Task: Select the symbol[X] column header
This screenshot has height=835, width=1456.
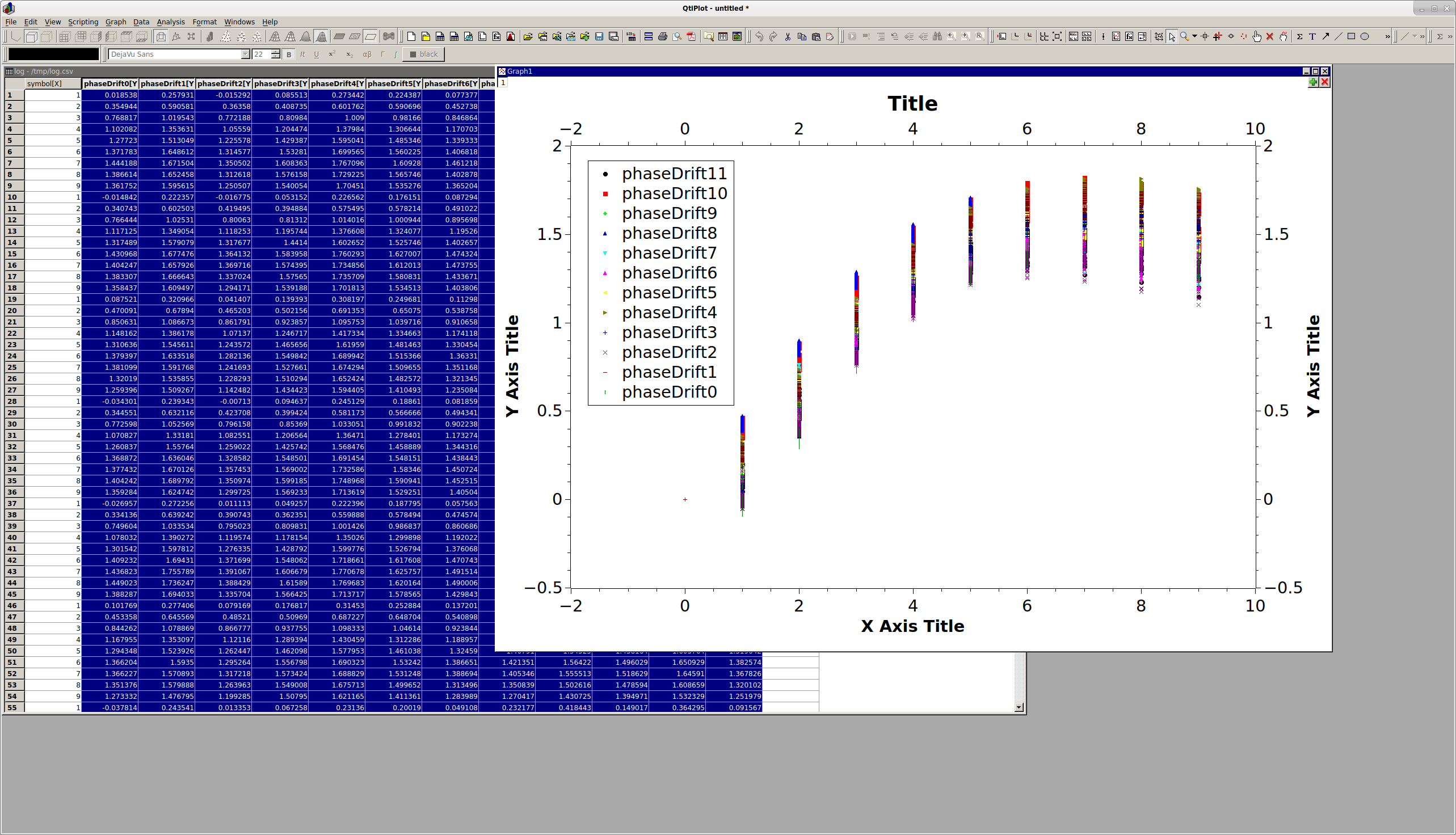Action: pyautogui.click(x=53, y=84)
